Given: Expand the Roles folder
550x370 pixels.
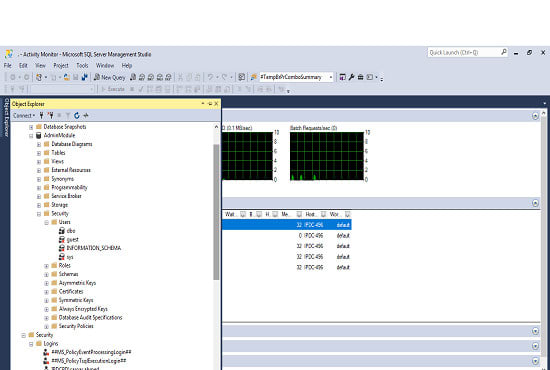Looking at the screenshot, I should pos(46,266).
